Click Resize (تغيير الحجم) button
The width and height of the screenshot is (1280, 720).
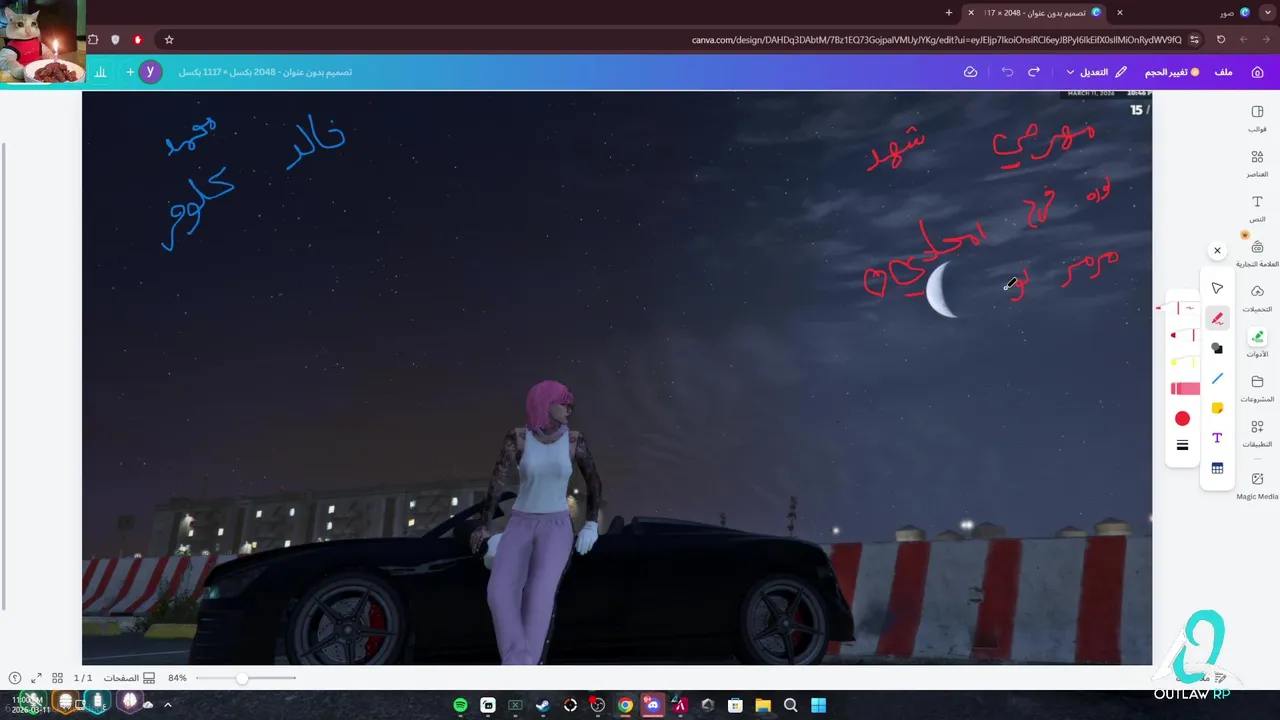(x=1172, y=72)
